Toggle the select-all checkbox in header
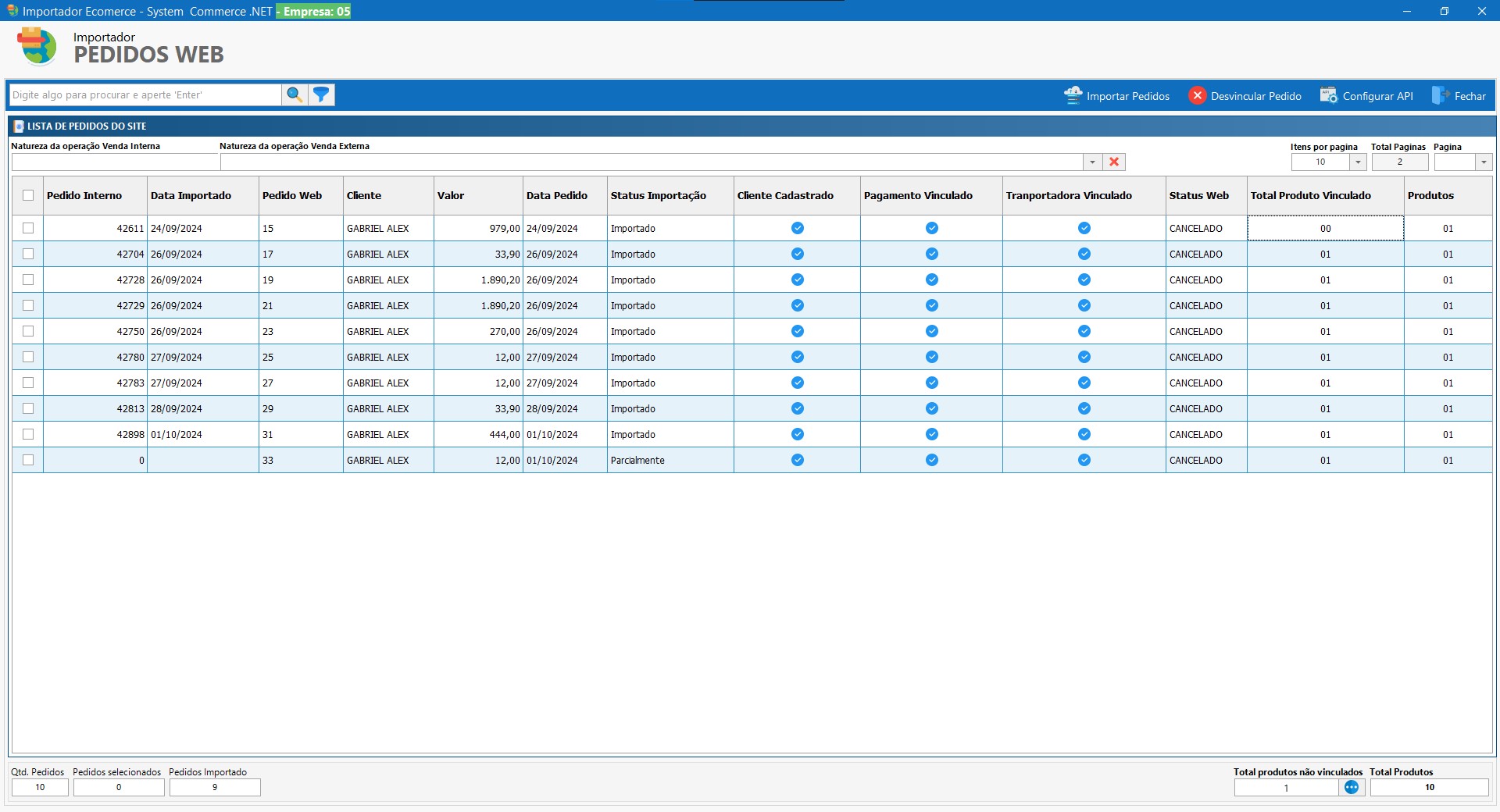1500x812 pixels. pyautogui.click(x=28, y=195)
